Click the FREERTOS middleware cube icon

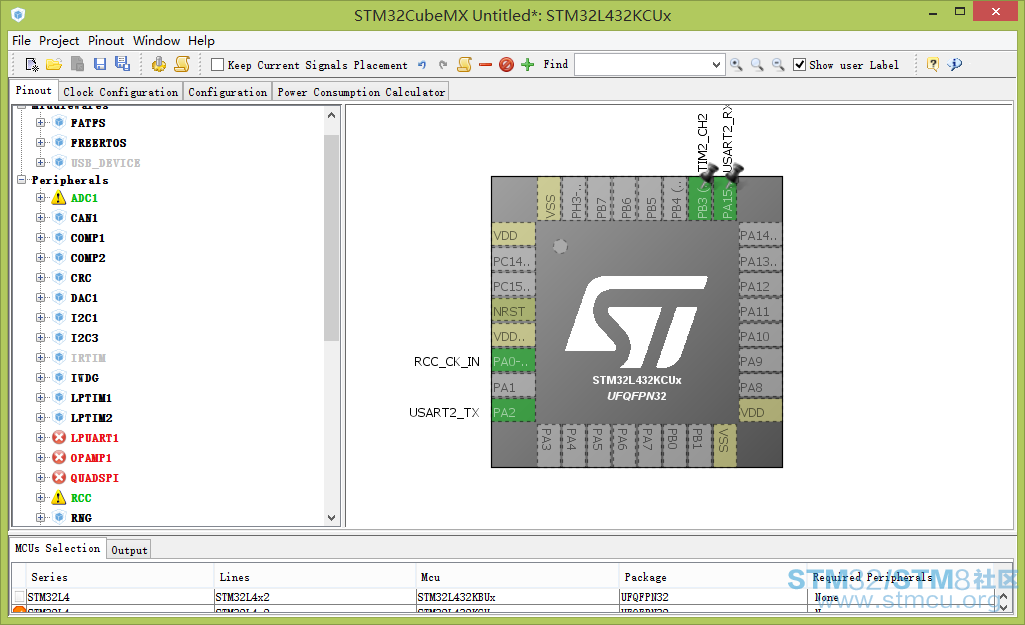[59, 143]
